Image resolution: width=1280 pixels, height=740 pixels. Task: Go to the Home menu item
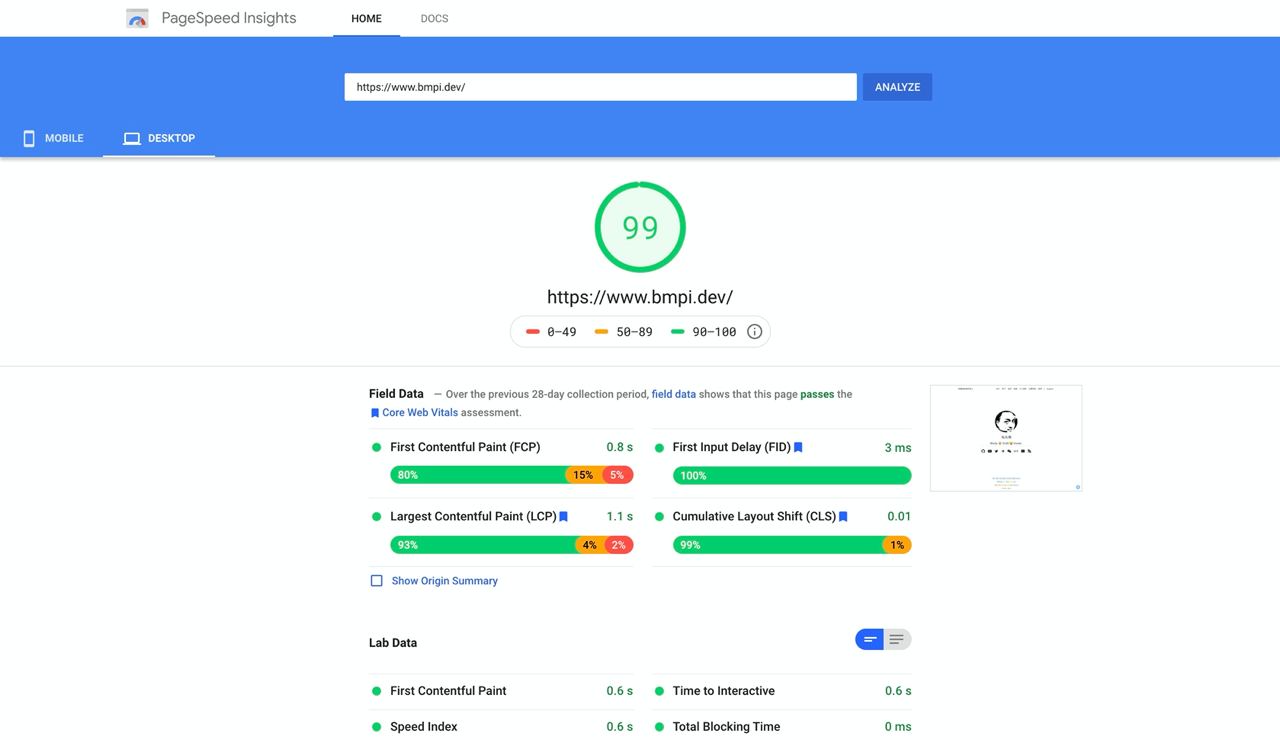tap(366, 19)
